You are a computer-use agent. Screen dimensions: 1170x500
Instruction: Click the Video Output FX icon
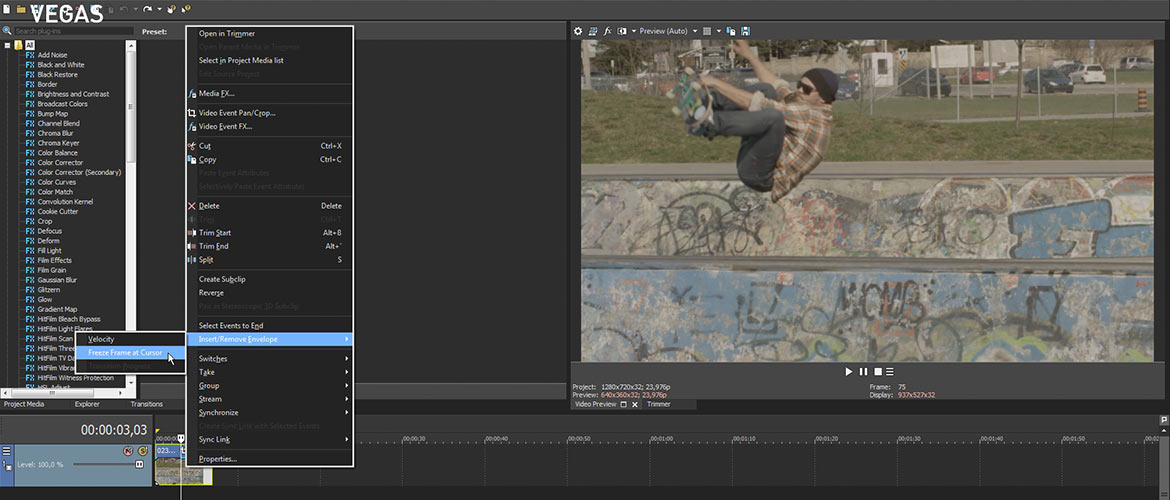607,31
